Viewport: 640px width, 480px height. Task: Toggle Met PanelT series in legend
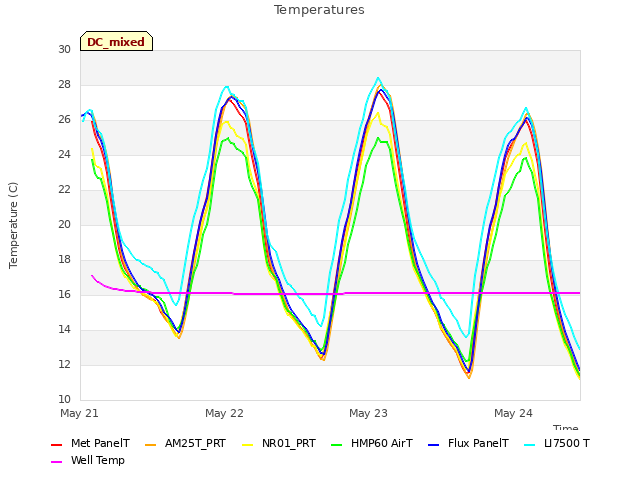[100, 443]
